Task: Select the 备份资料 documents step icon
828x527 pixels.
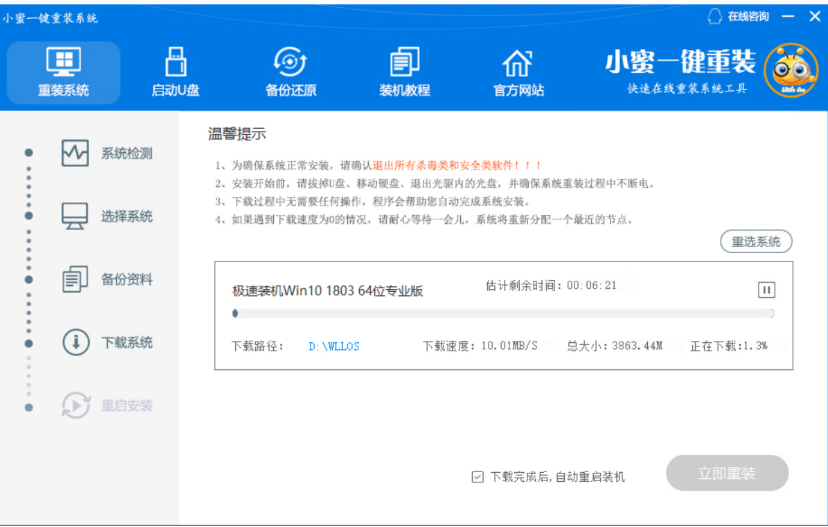Action: (75, 279)
